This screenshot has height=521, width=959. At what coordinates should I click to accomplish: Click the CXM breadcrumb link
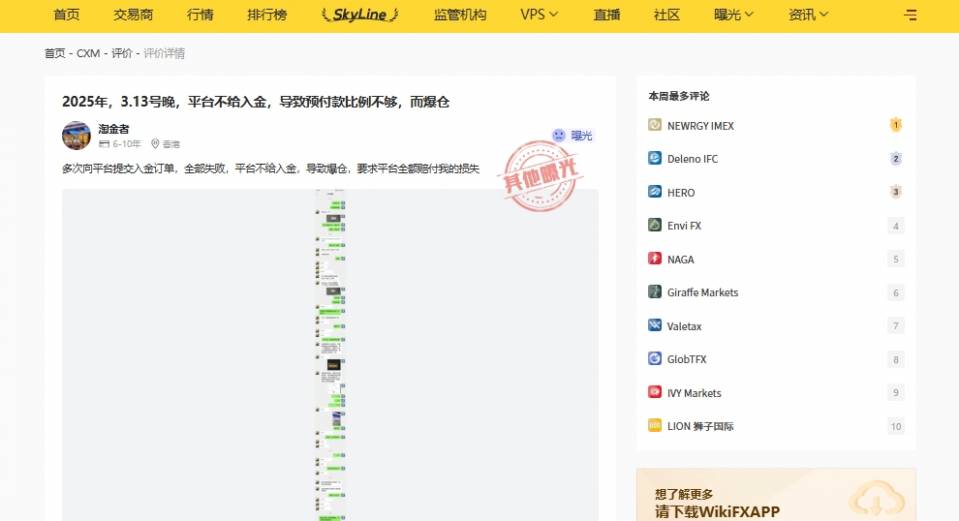pyautogui.click(x=88, y=53)
